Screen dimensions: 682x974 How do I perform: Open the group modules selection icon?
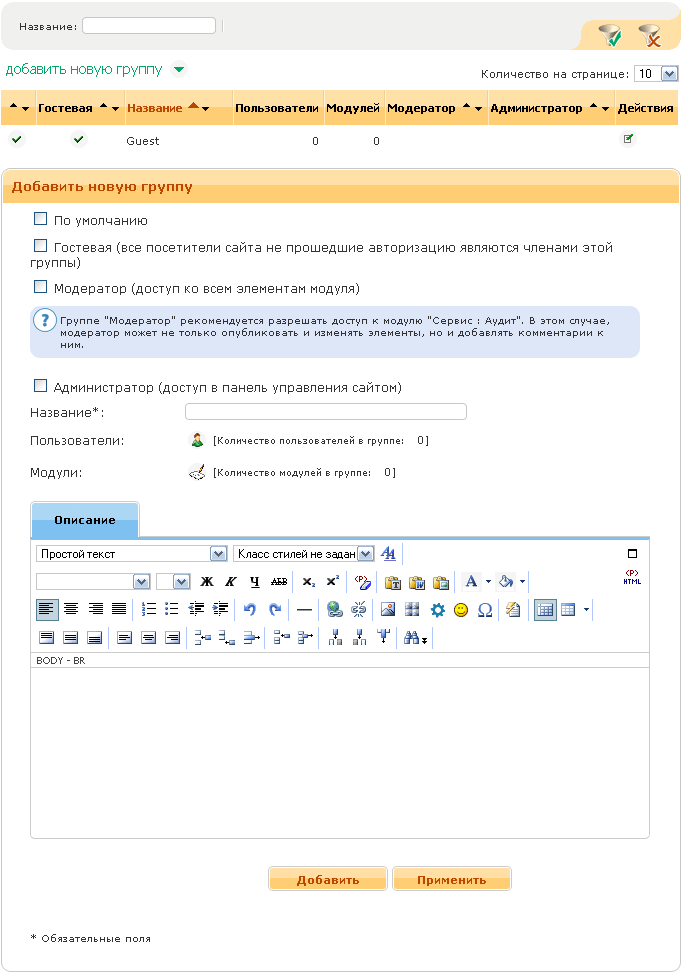click(x=197, y=473)
